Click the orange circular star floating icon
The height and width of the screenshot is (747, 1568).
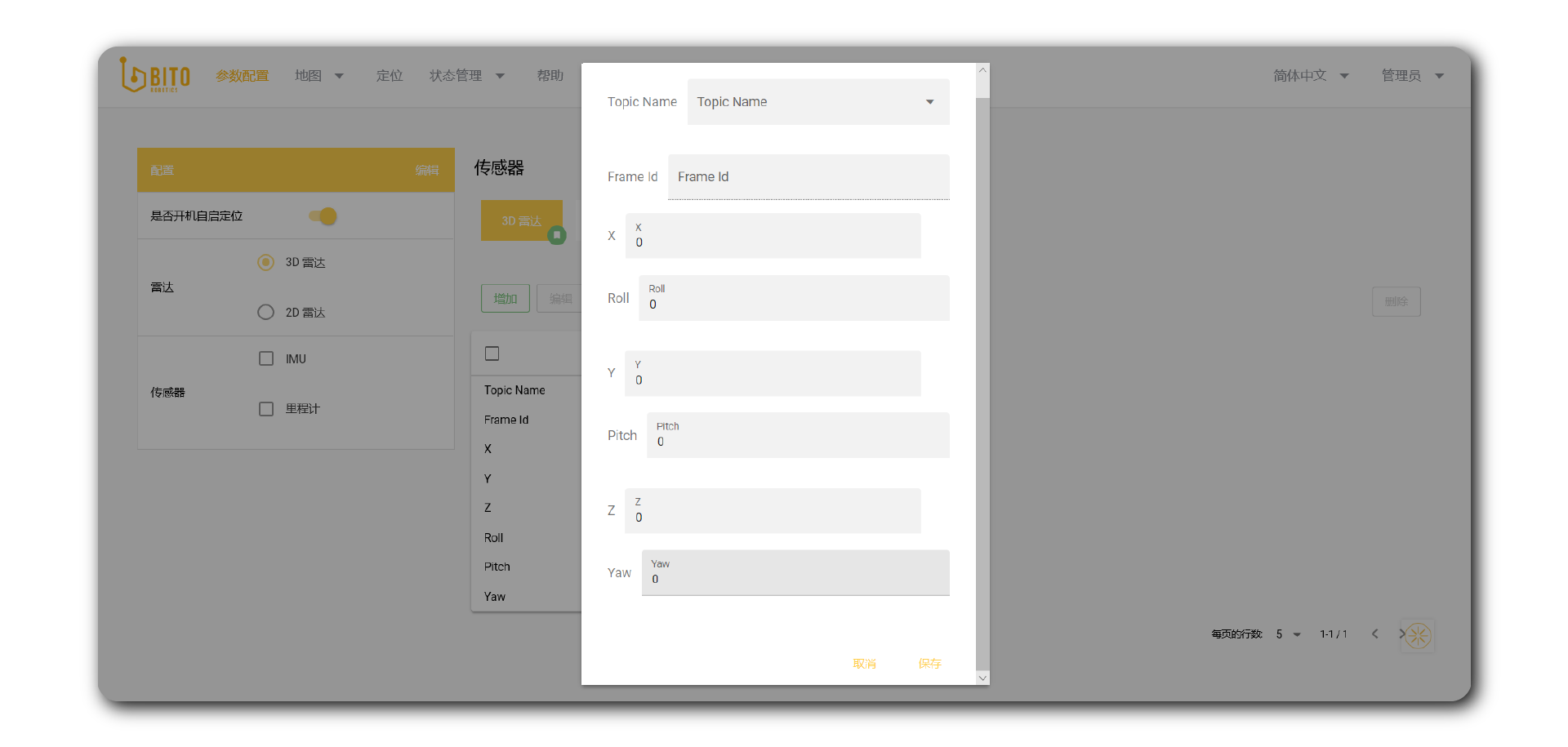tap(1418, 636)
